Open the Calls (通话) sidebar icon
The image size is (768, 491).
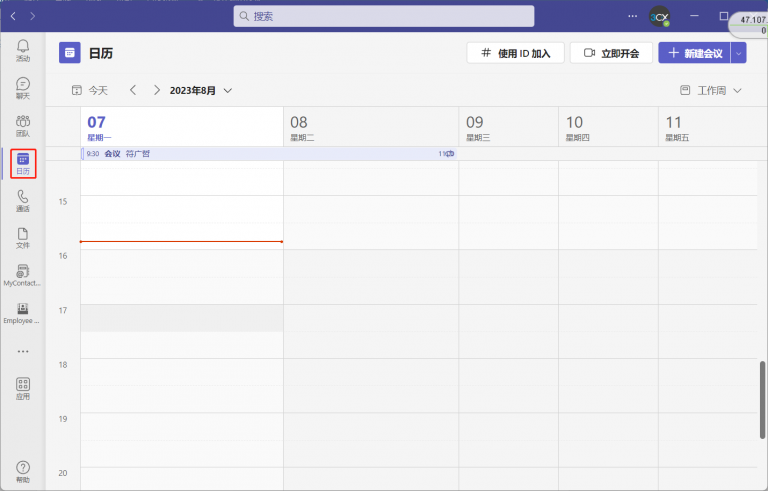(23, 201)
